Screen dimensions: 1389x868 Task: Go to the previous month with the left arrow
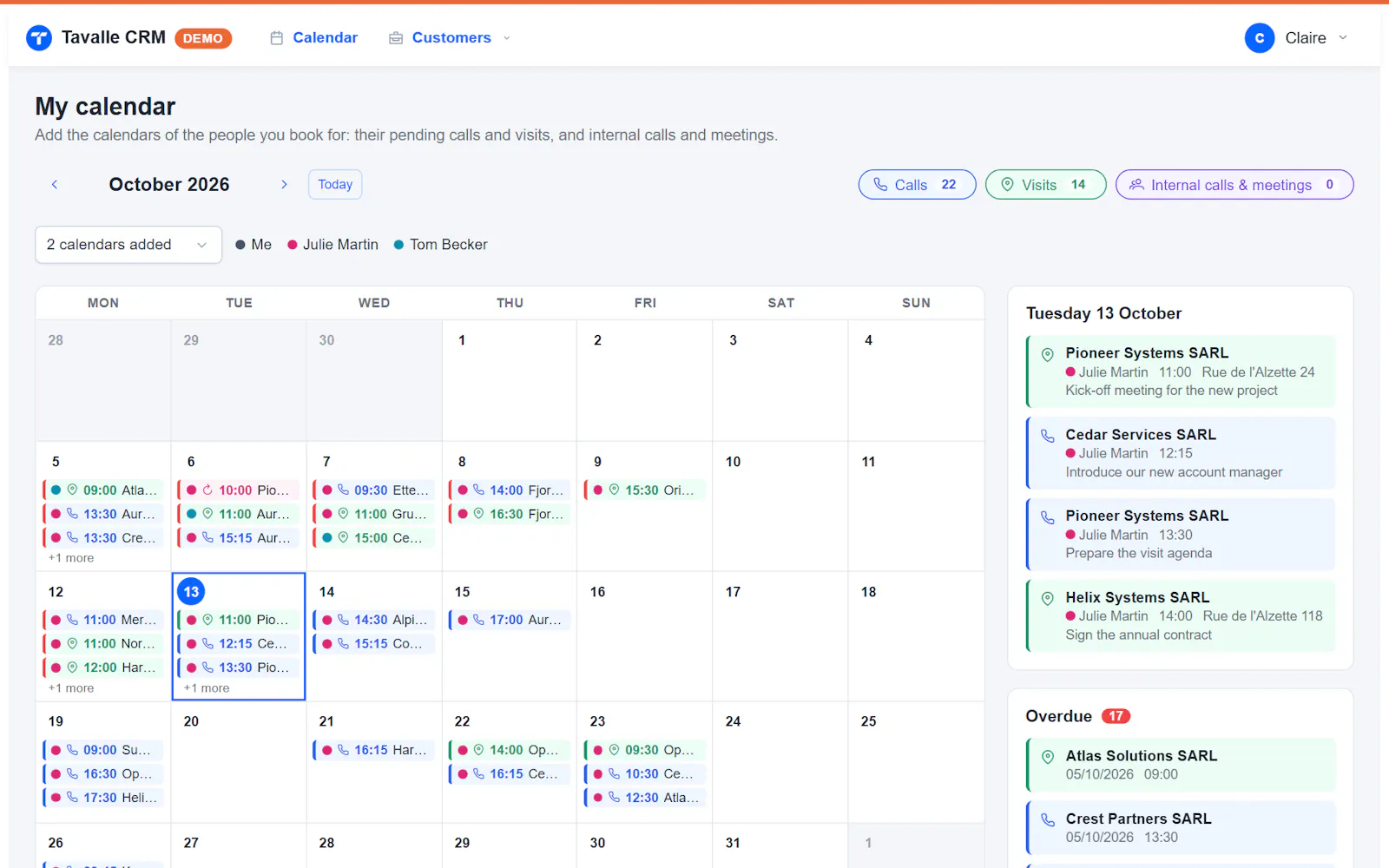pos(55,185)
